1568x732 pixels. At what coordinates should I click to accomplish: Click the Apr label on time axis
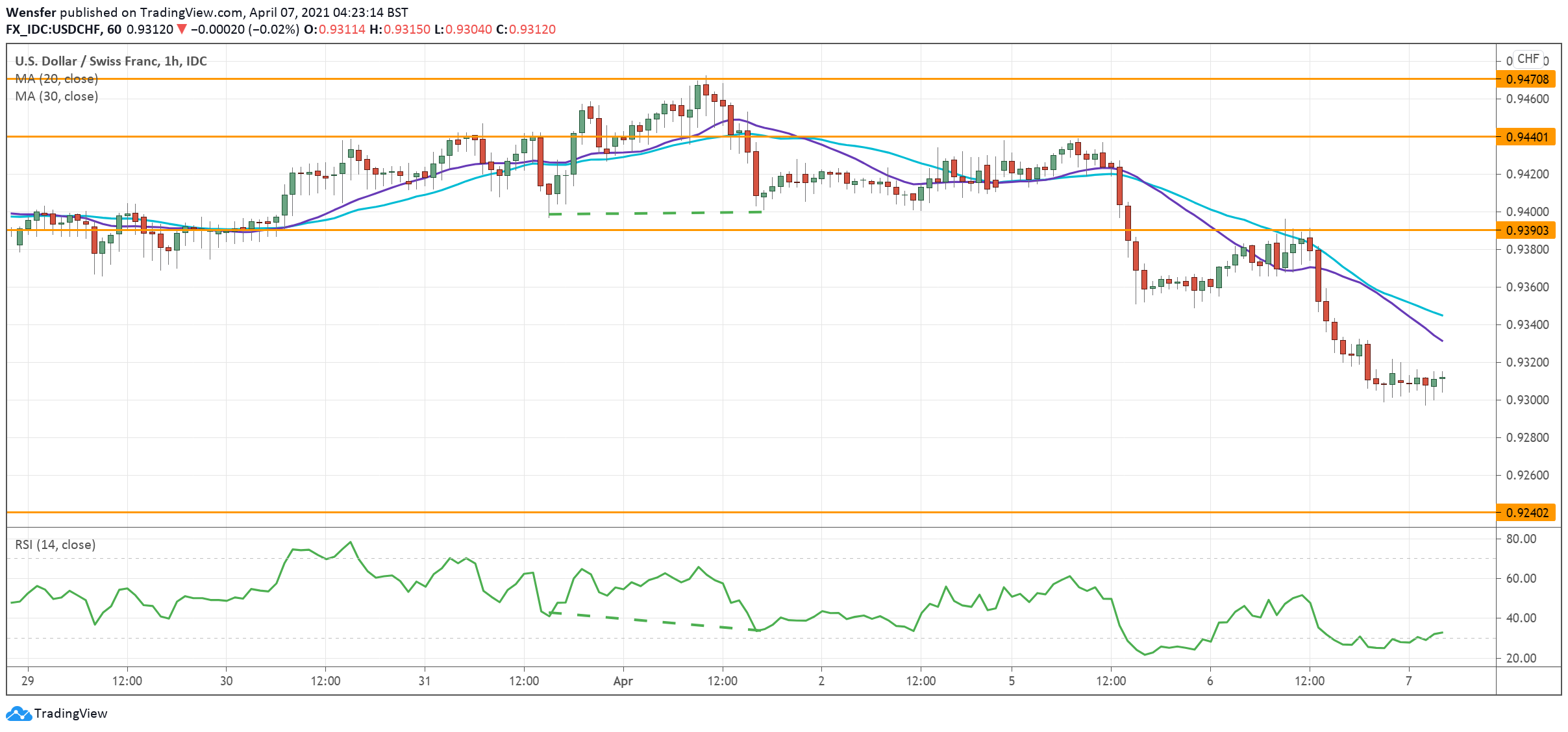pyautogui.click(x=623, y=681)
